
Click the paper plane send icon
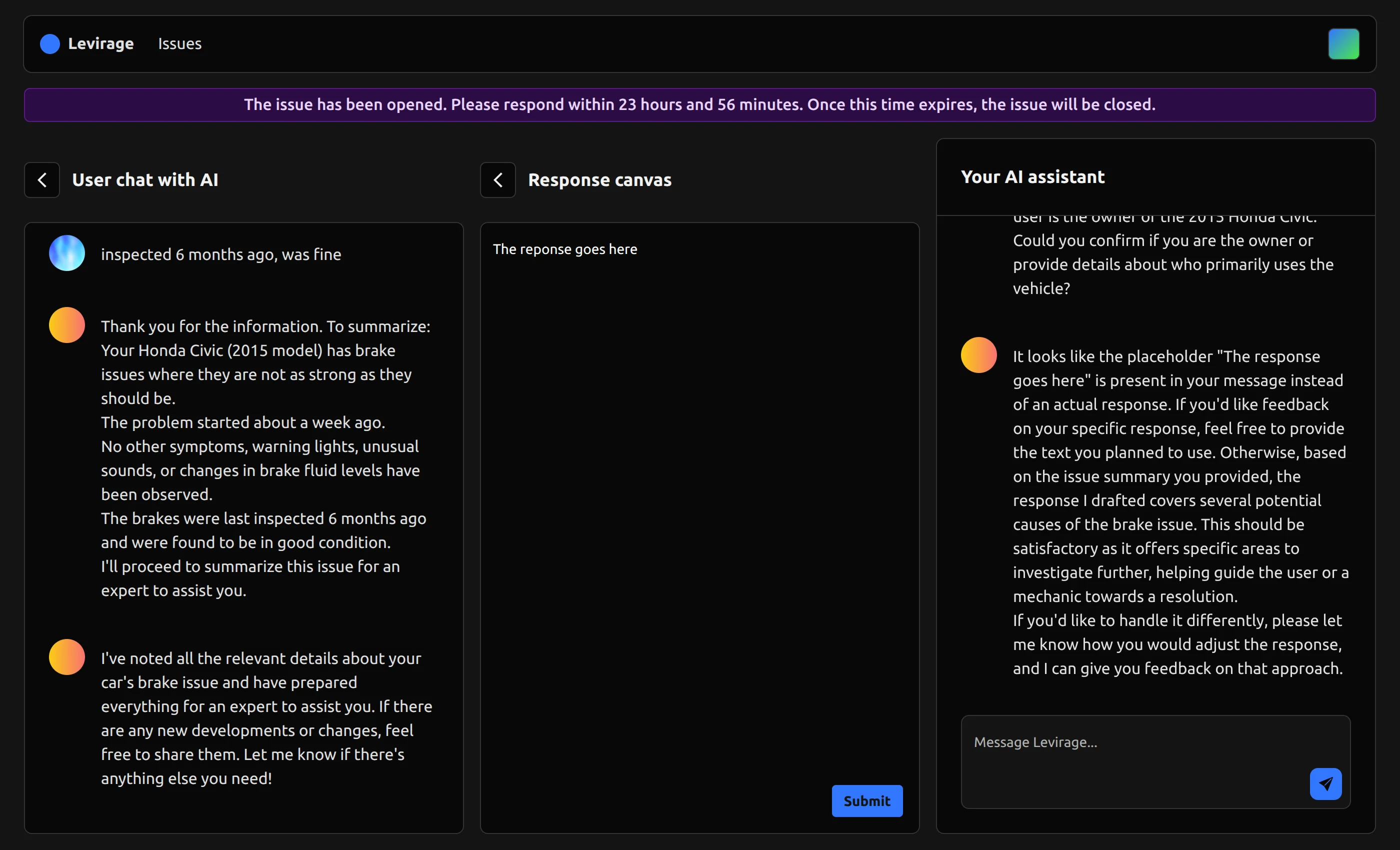pyautogui.click(x=1325, y=783)
